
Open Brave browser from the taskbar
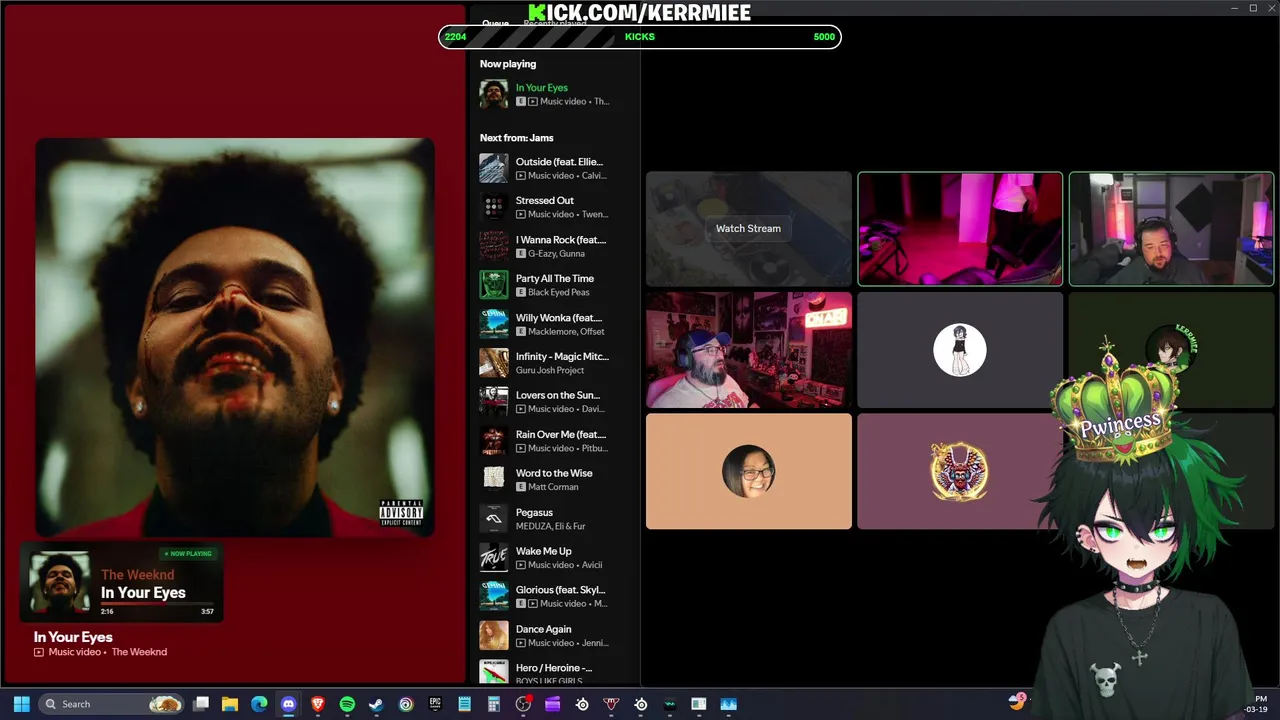pyautogui.click(x=318, y=704)
